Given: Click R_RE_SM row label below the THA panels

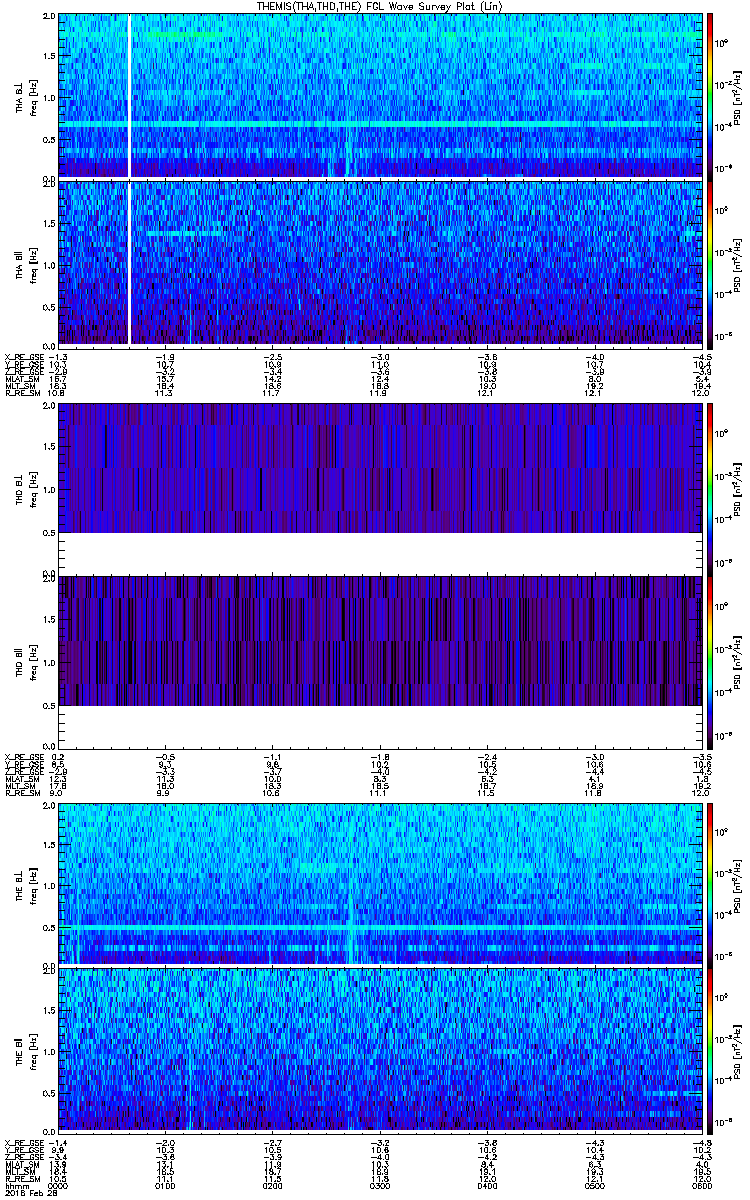Looking at the screenshot, I should 21,392.
